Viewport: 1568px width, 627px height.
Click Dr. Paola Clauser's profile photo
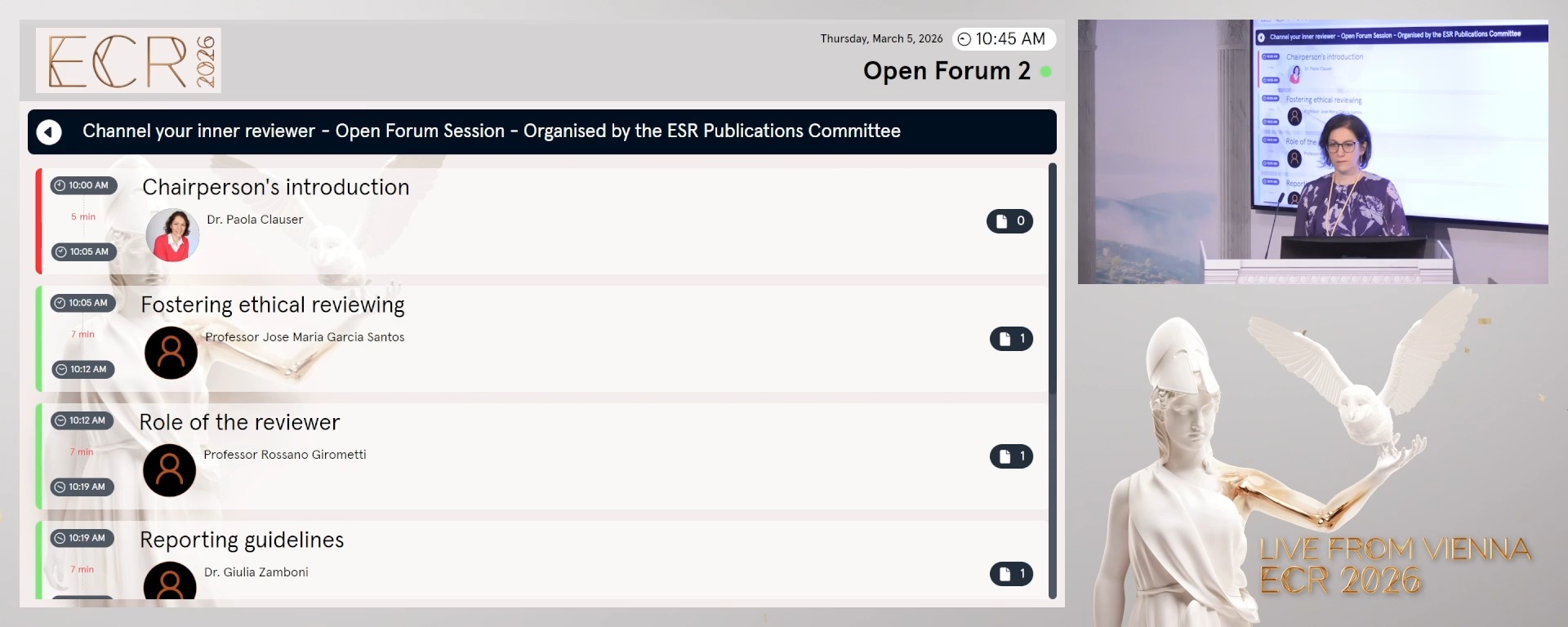click(172, 235)
